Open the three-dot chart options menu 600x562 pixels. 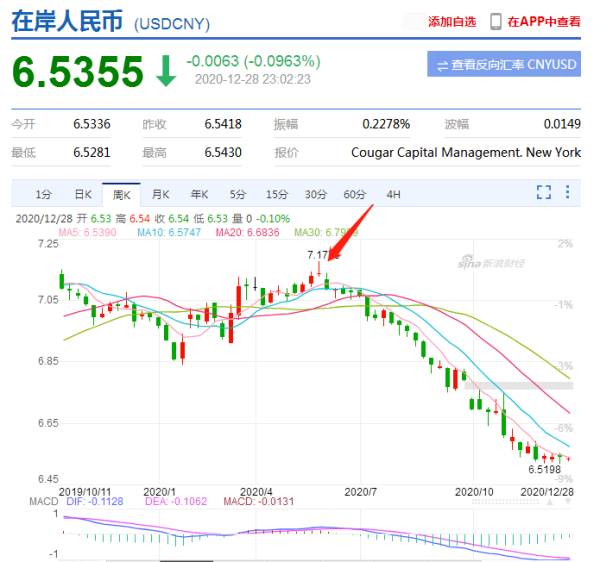click(x=567, y=192)
